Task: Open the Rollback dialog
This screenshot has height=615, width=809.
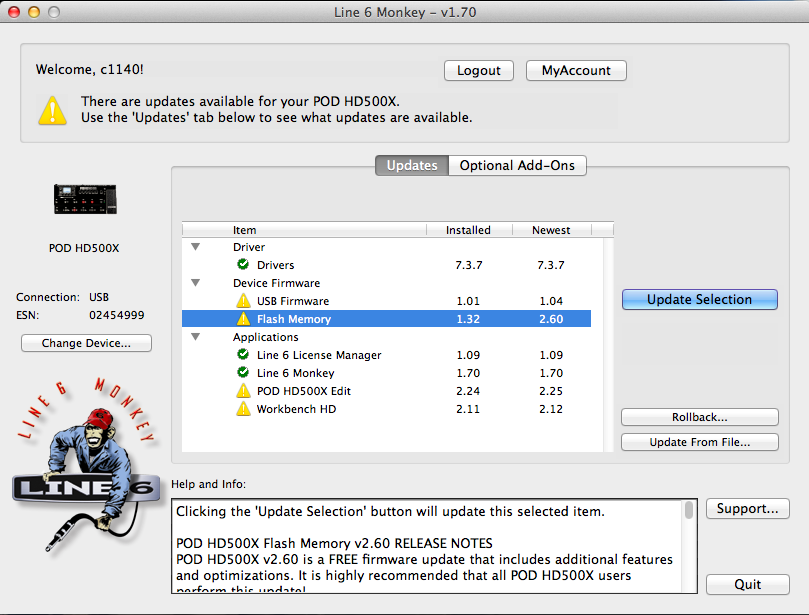Action: [x=700, y=417]
